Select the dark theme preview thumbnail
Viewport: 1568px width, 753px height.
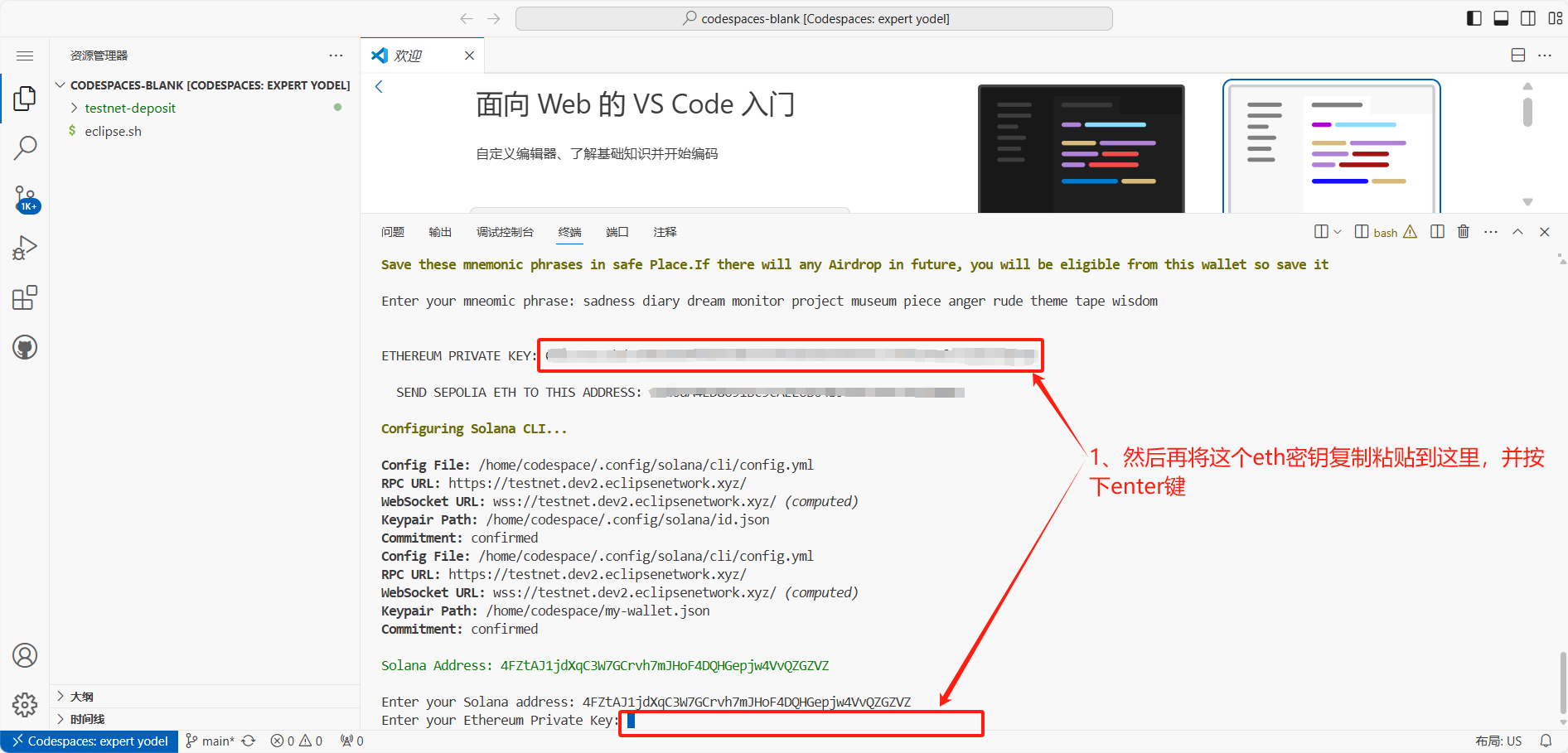[1081, 148]
